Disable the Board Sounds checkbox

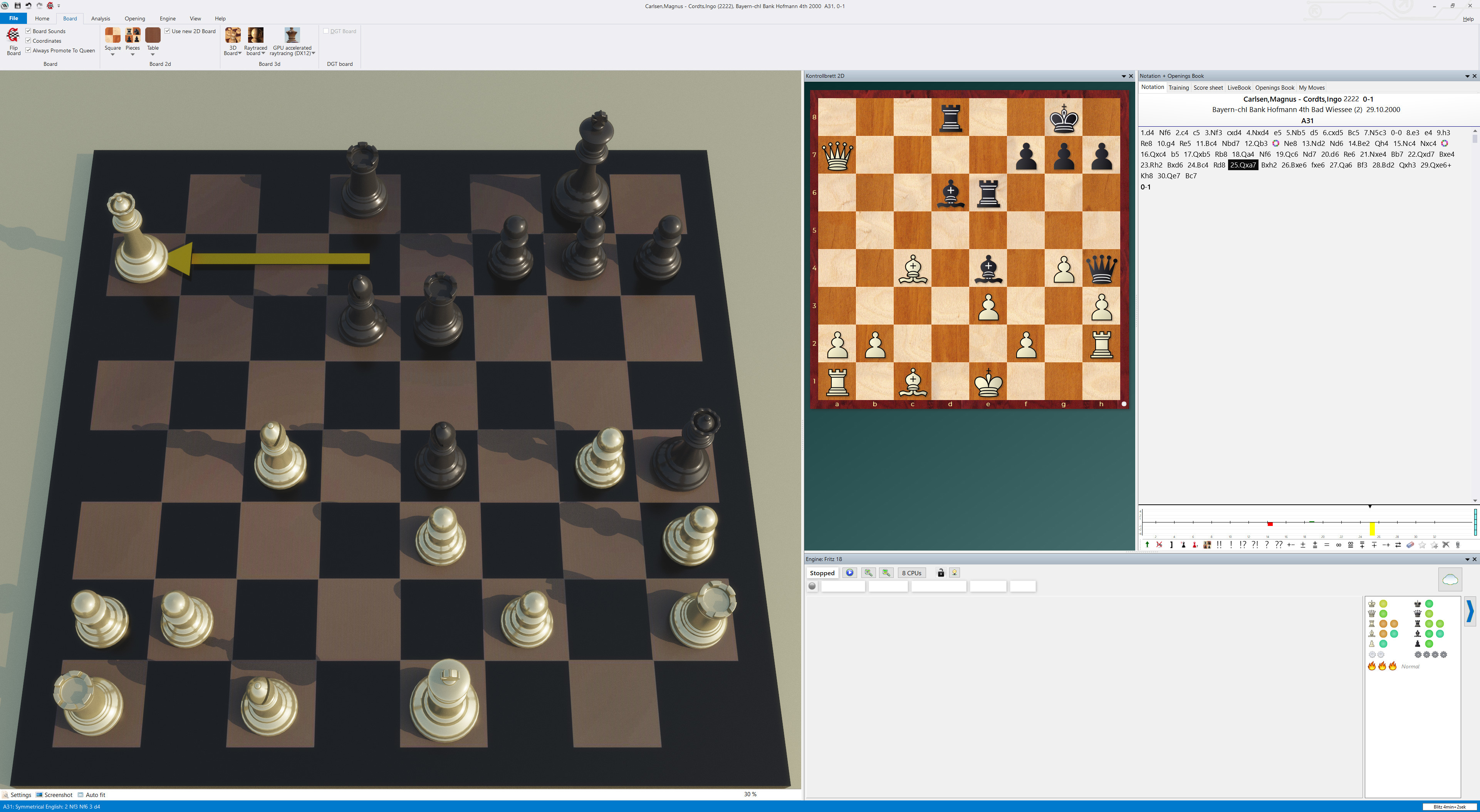[28, 31]
